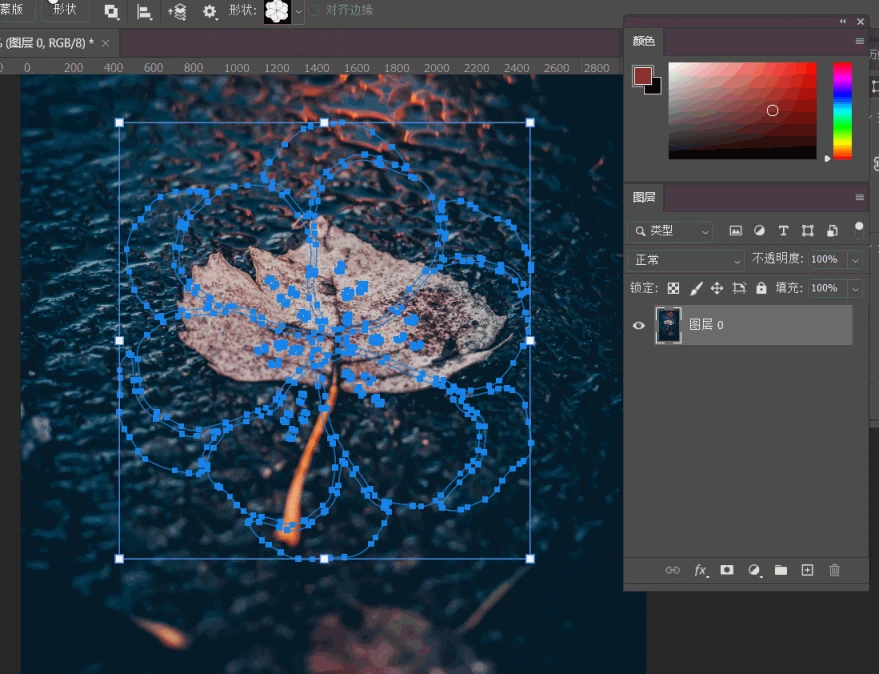
Task: Open the custom shape picker dropdown arrow
Action: pos(299,12)
